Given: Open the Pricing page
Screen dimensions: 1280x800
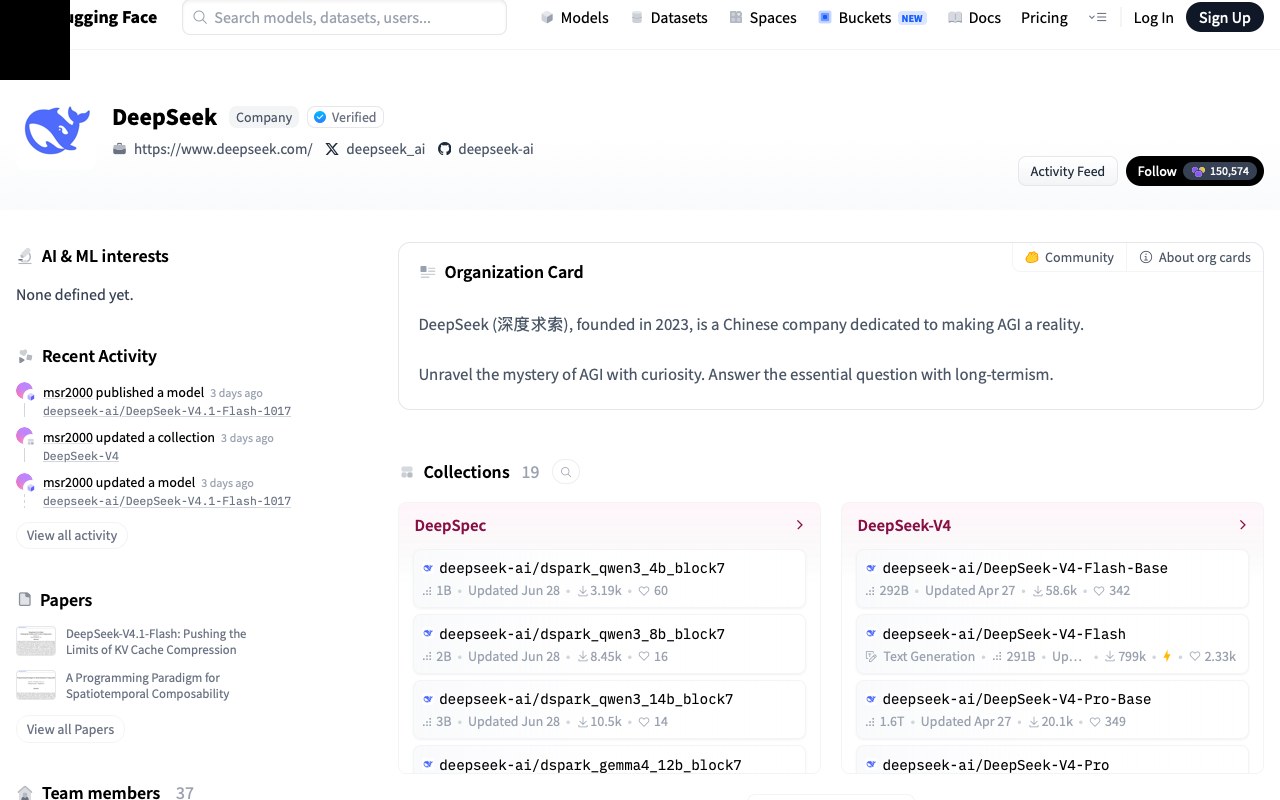Looking at the screenshot, I should coord(1044,18).
